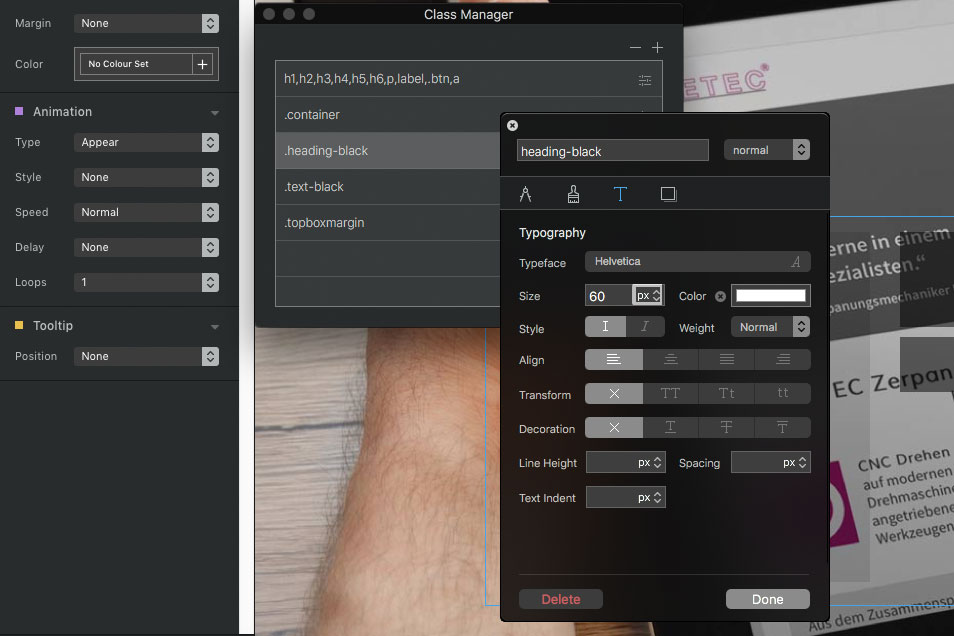Clear the typography color with x icon
954x636 pixels.
tap(720, 296)
